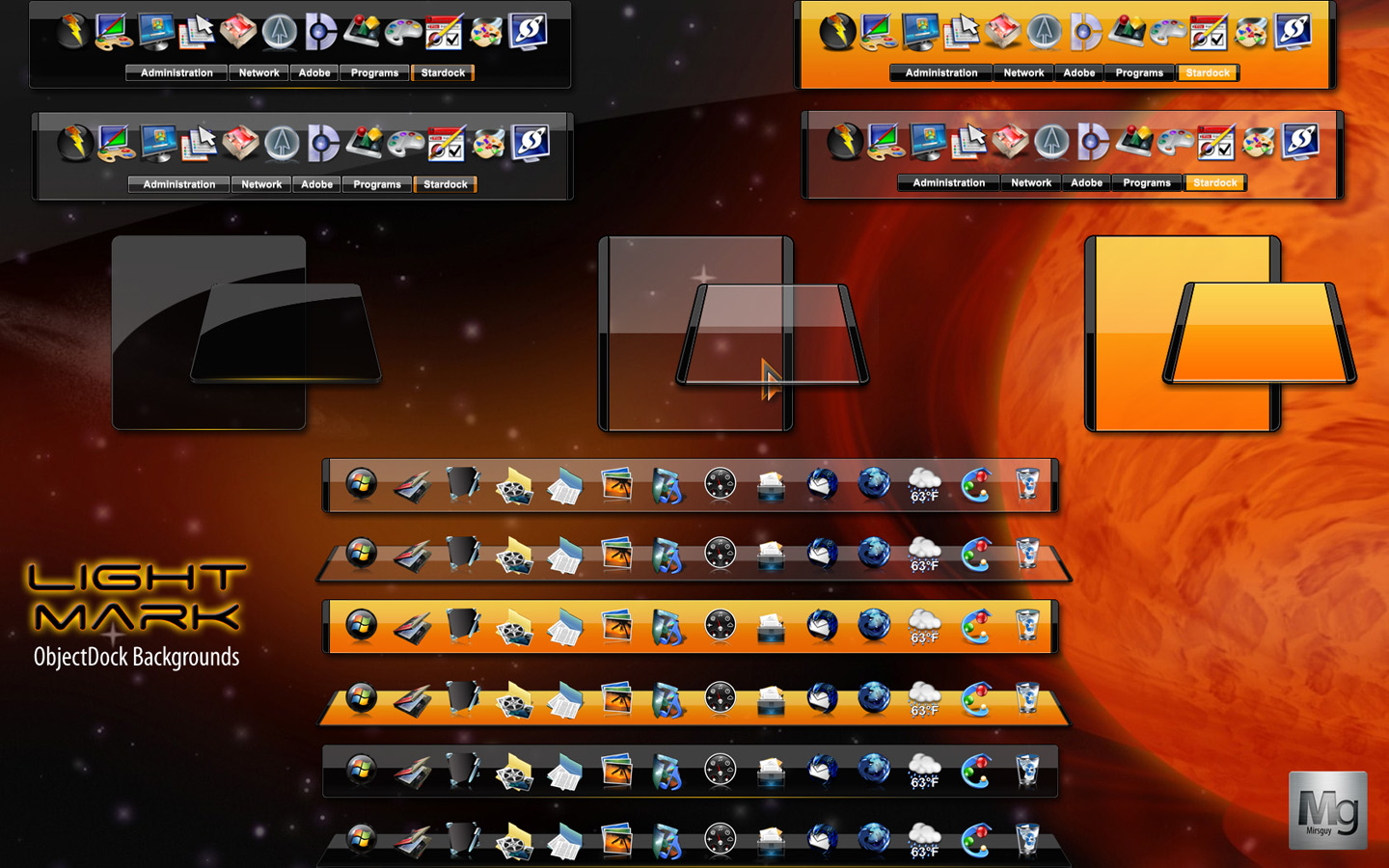Click the black notebook icon in the 3D orange dock
1389x868 pixels.
(x=462, y=698)
